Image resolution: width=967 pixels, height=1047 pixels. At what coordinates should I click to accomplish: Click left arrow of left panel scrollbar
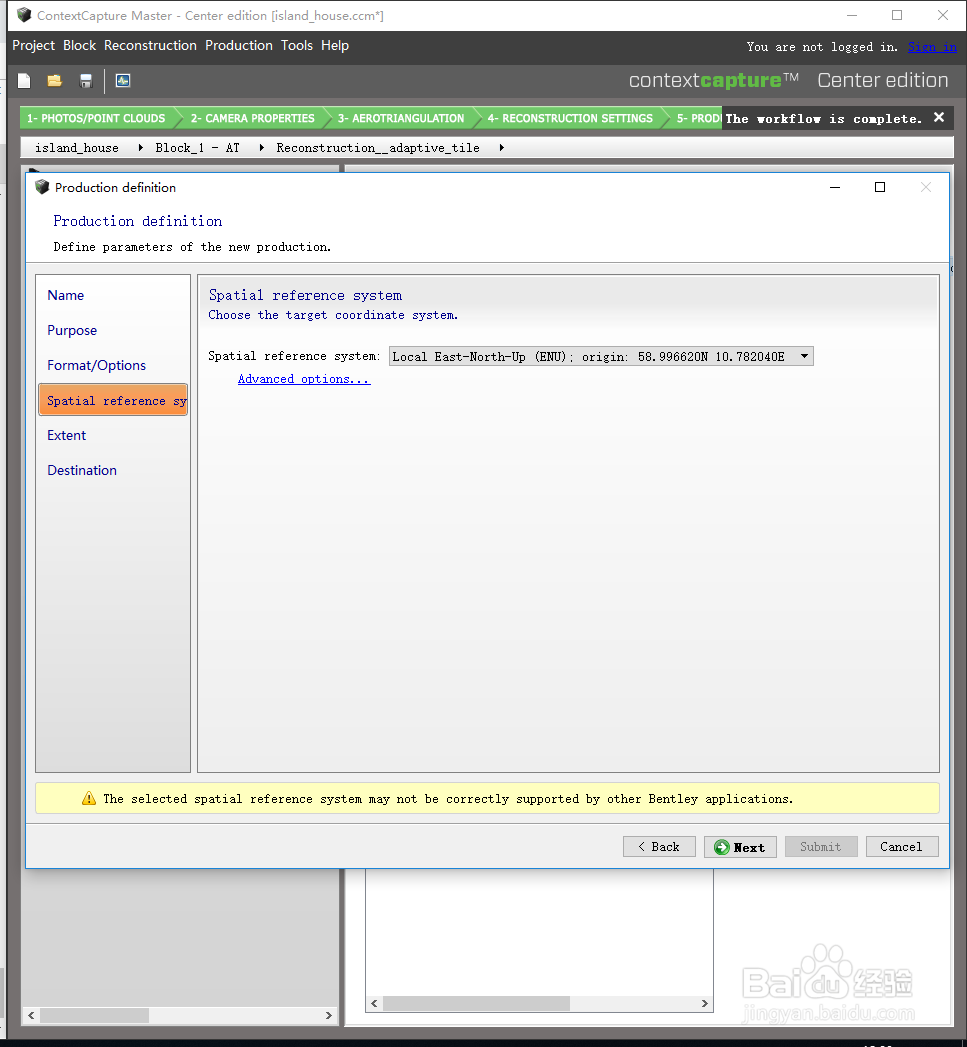pyautogui.click(x=31, y=1015)
